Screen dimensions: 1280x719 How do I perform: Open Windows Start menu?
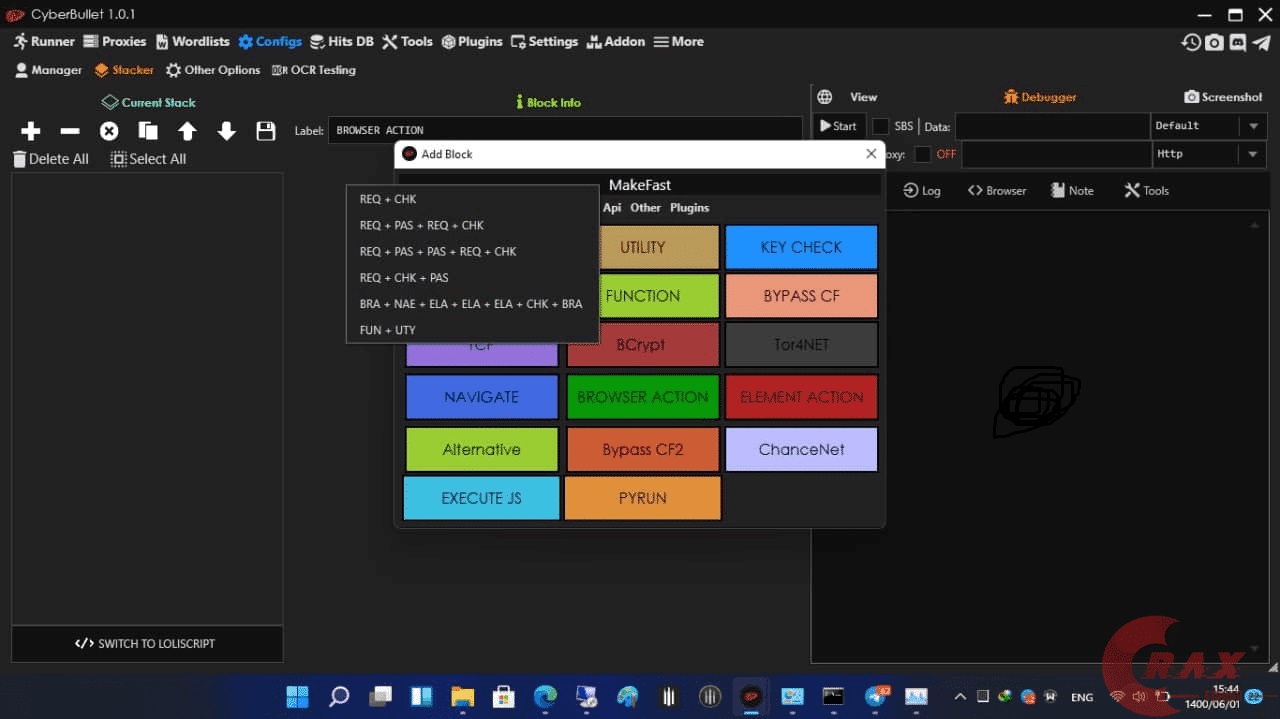297,696
